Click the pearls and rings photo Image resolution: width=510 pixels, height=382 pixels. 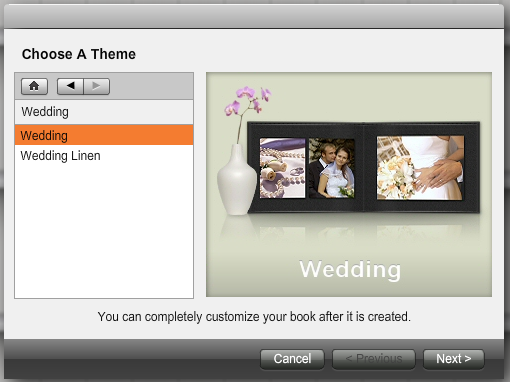(x=282, y=168)
